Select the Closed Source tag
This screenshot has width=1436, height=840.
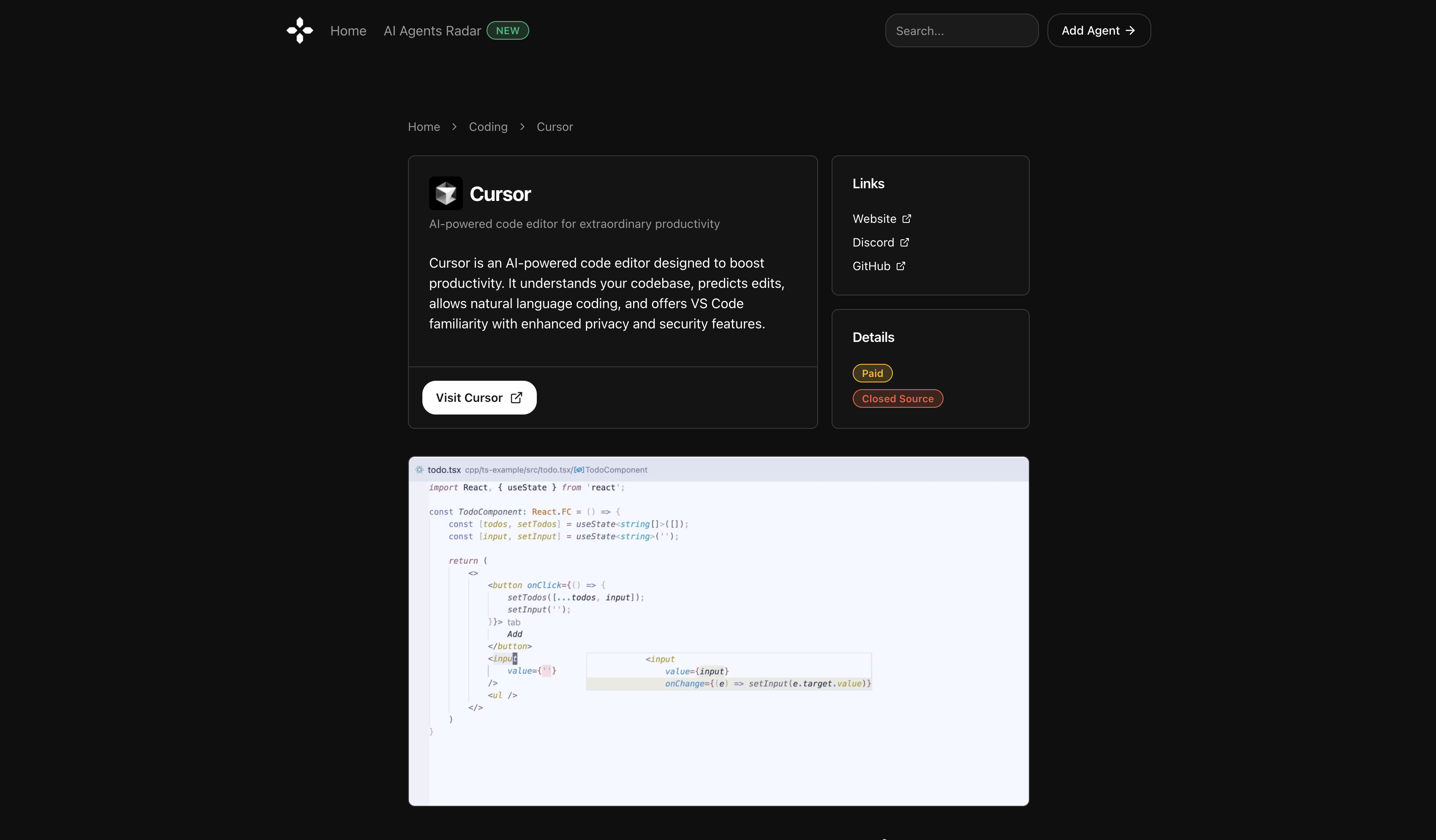[897, 398]
